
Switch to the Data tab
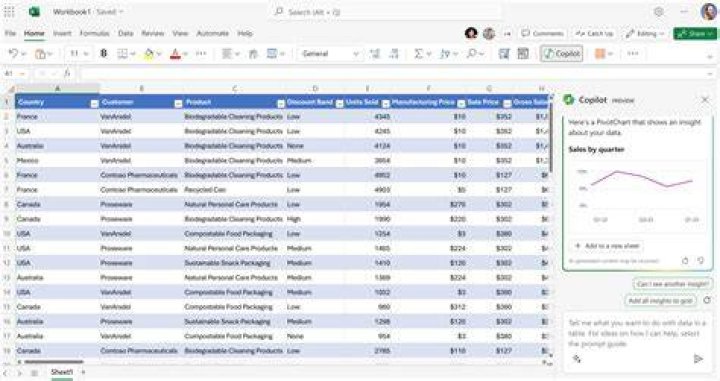[125, 33]
